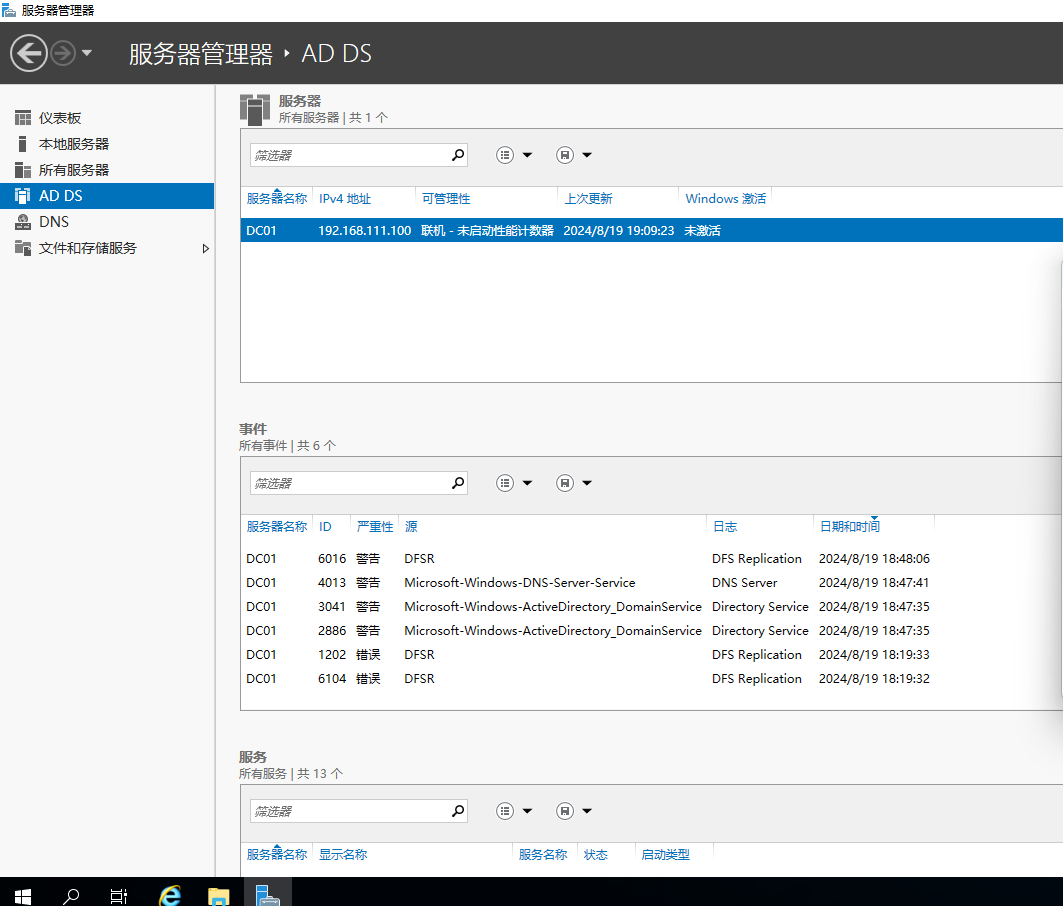Select the Local Server (本地服务器) icon
Screen dimensions: 1063x906
tap(22, 144)
